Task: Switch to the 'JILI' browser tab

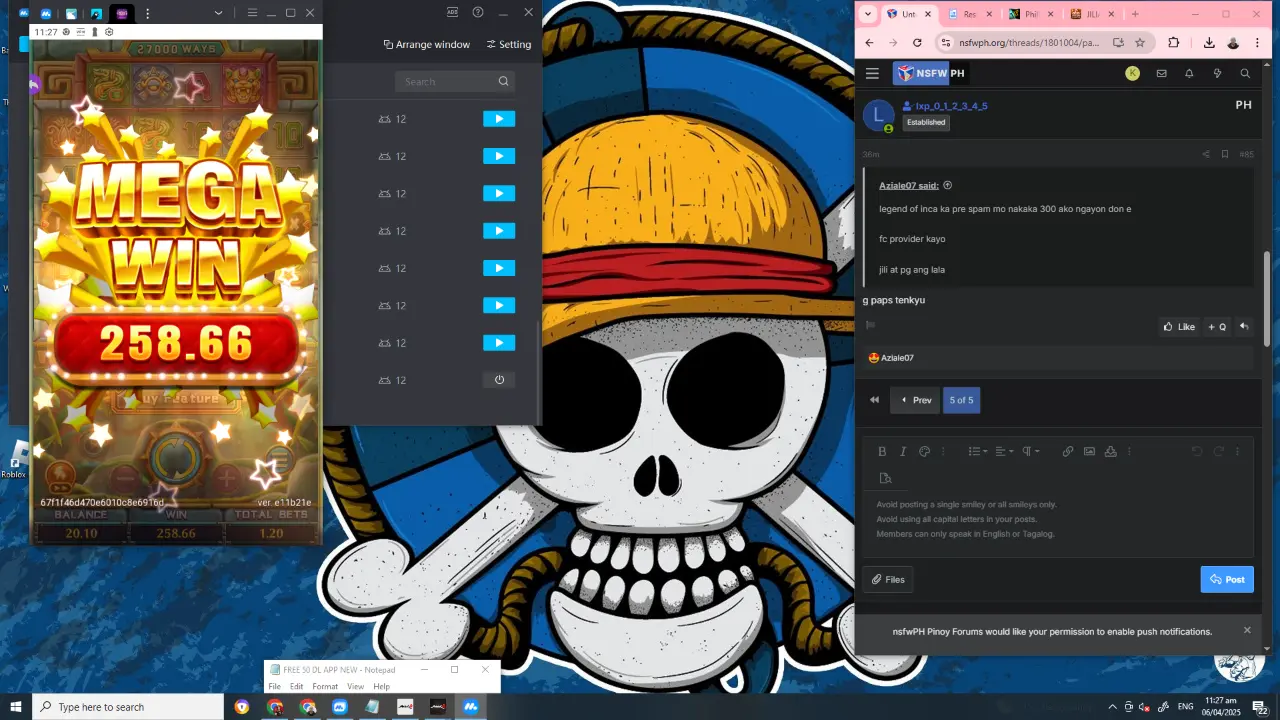Action: tap(1089, 14)
